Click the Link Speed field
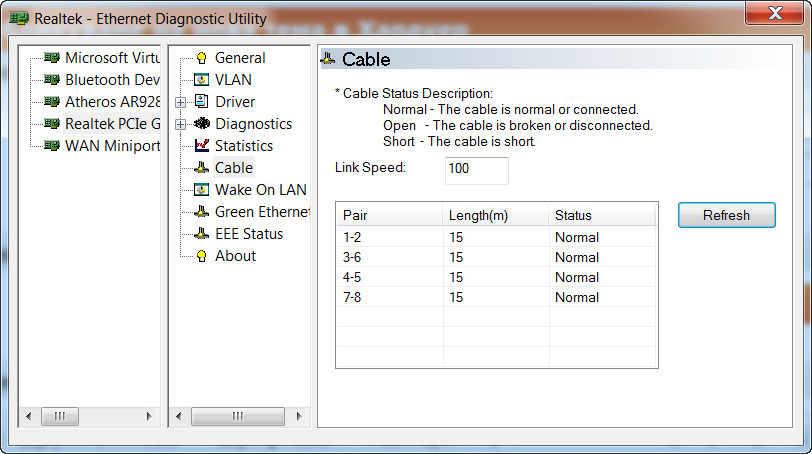This screenshot has width=812, height=454. click(476, 170)
